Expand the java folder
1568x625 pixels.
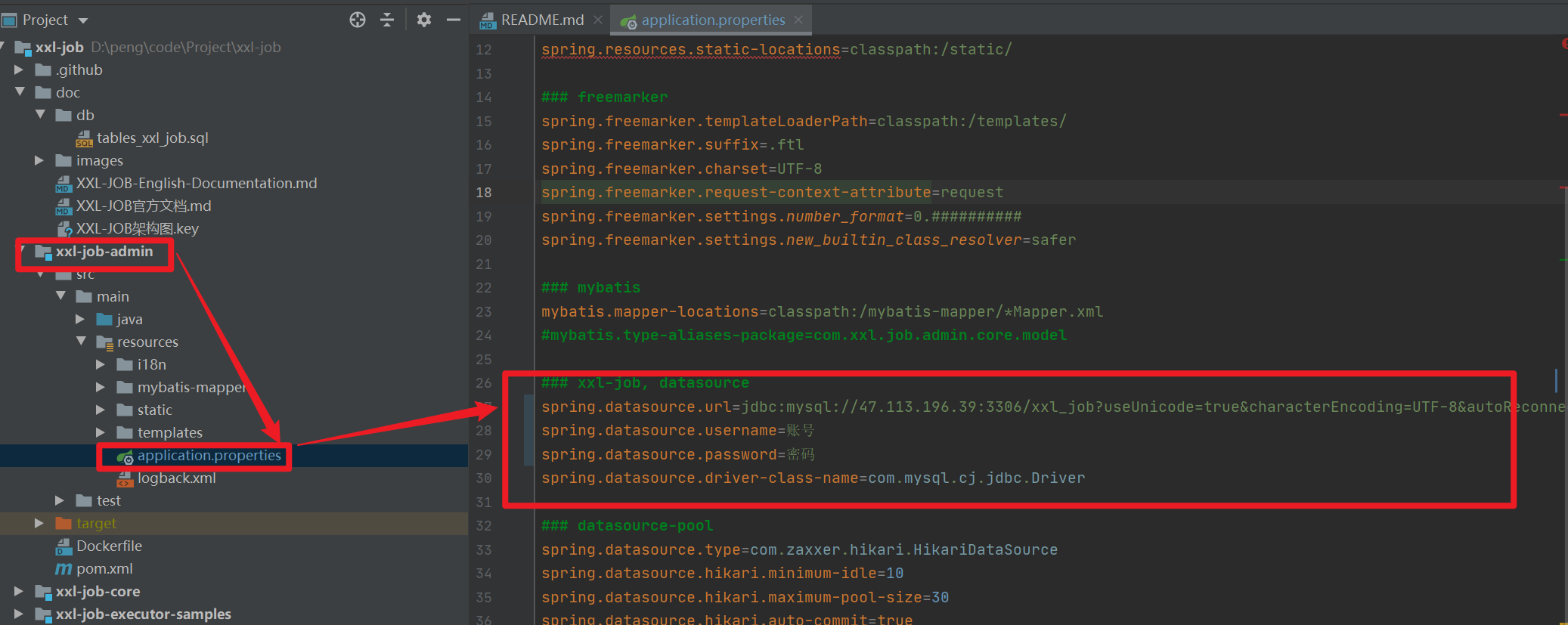(80, 319)
